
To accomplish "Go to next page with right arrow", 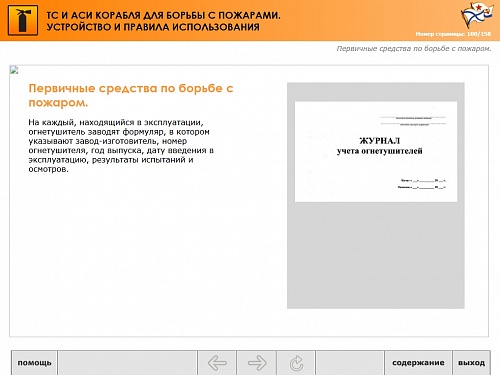I will 257,363.
